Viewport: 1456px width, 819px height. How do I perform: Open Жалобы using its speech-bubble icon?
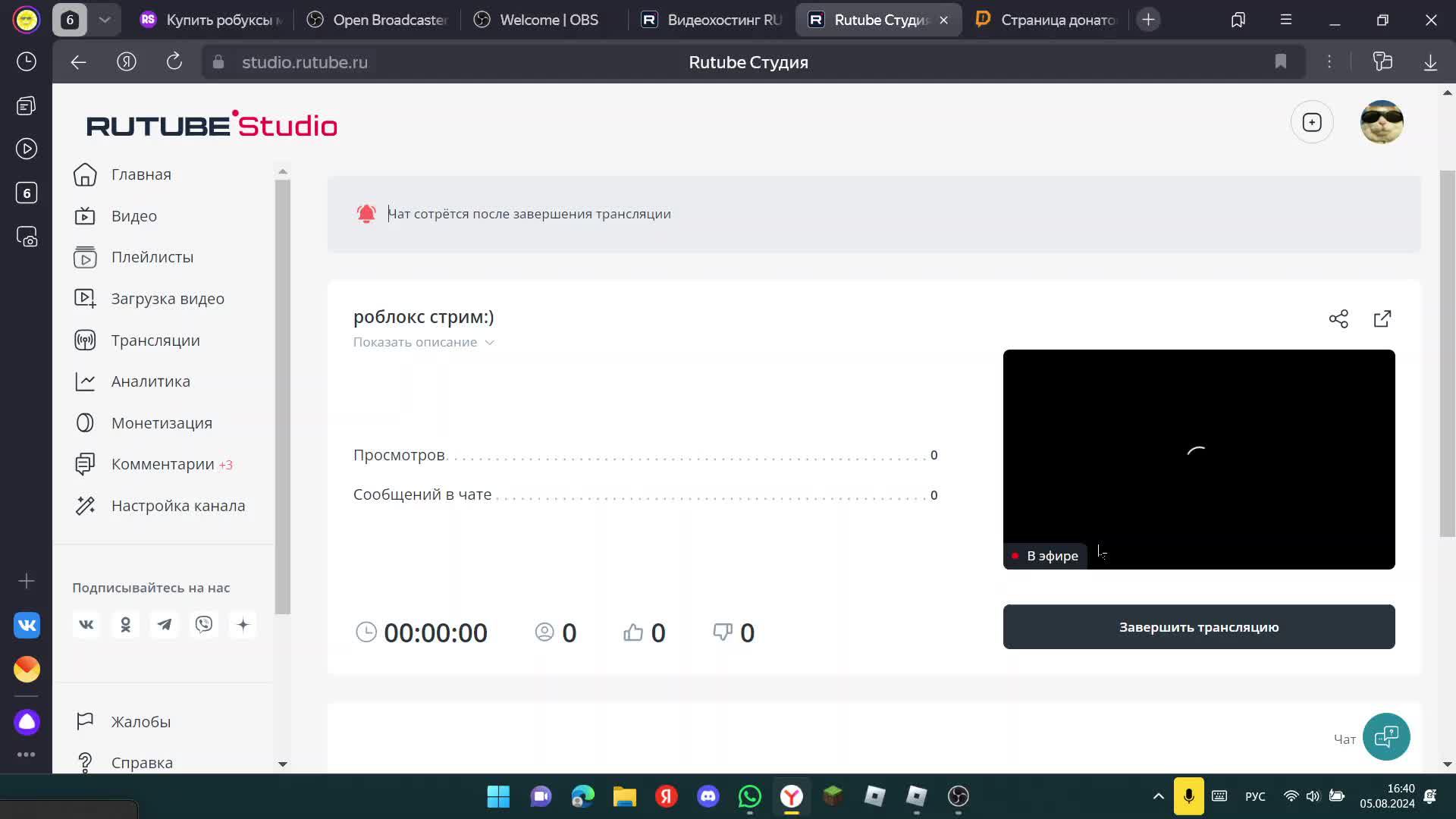click(x=85, y=720)
